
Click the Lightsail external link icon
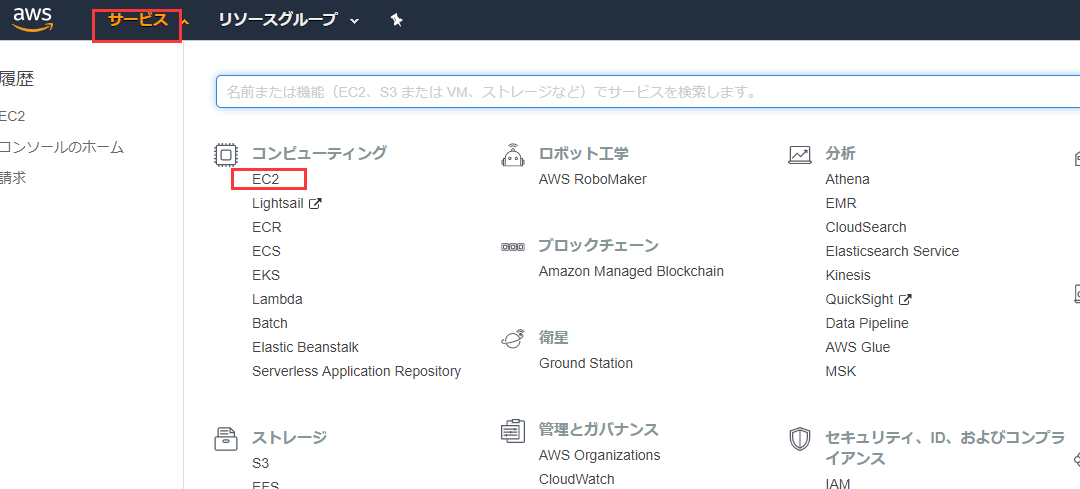(x=315, y=203)
